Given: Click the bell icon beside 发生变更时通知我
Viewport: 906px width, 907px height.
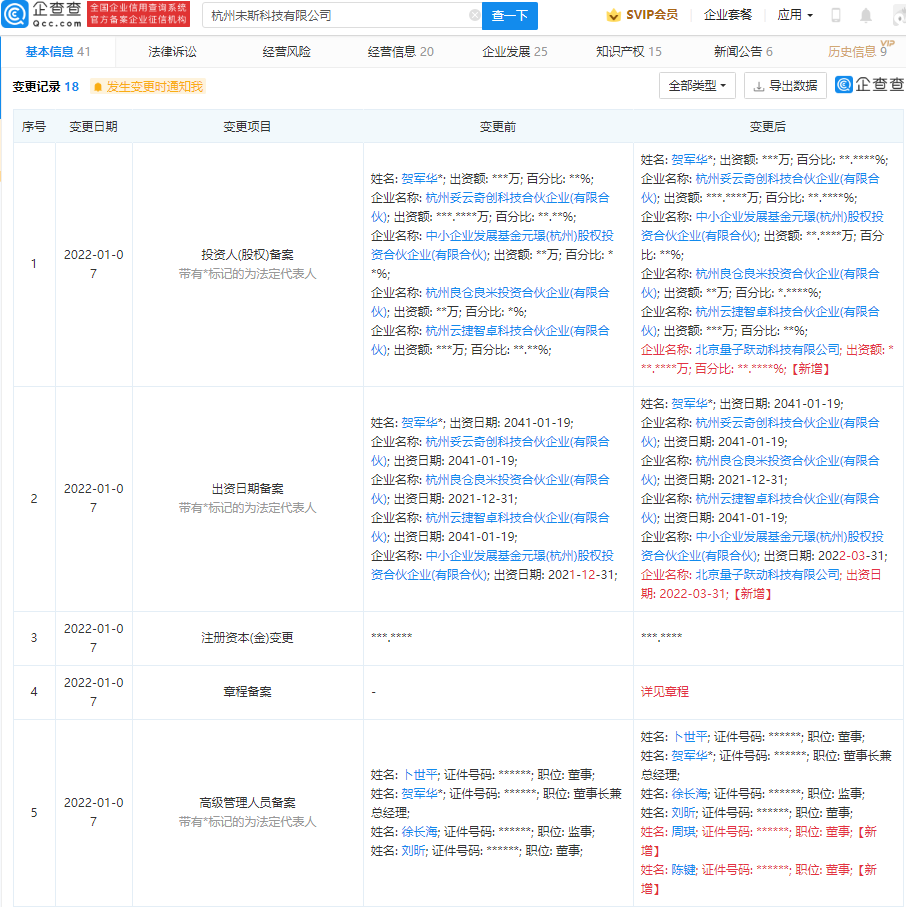Looking at the screenshot, I should click(x=98, y=87).
